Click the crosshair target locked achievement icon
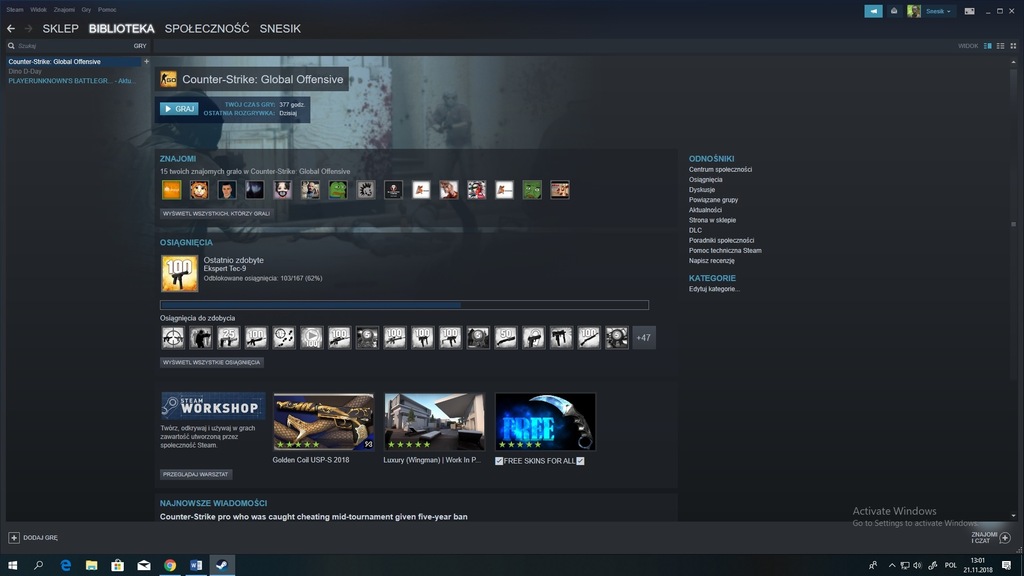1024x576 pixels. click(173, 338)
